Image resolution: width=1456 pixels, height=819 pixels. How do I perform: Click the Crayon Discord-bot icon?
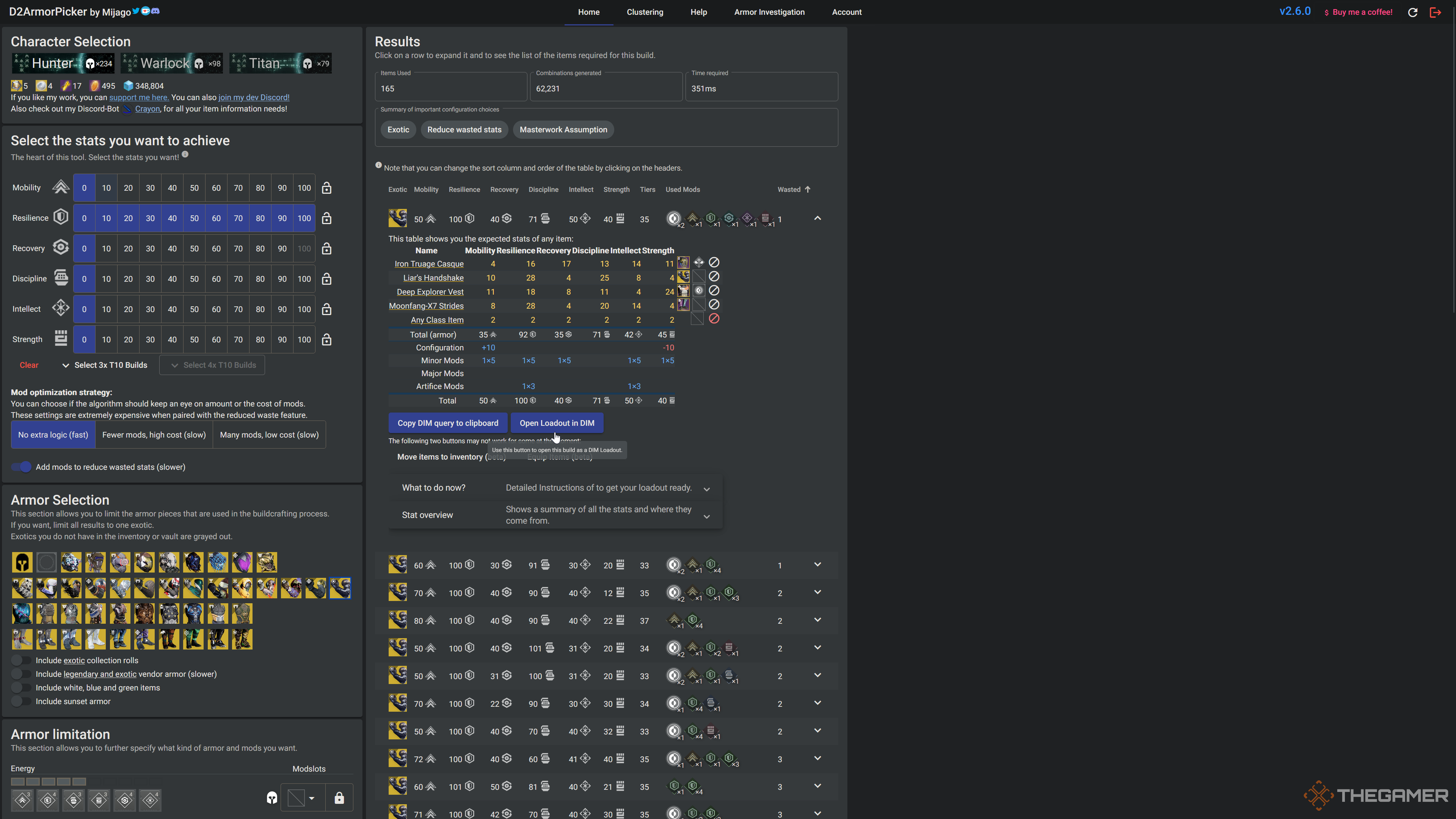point(127,109)
